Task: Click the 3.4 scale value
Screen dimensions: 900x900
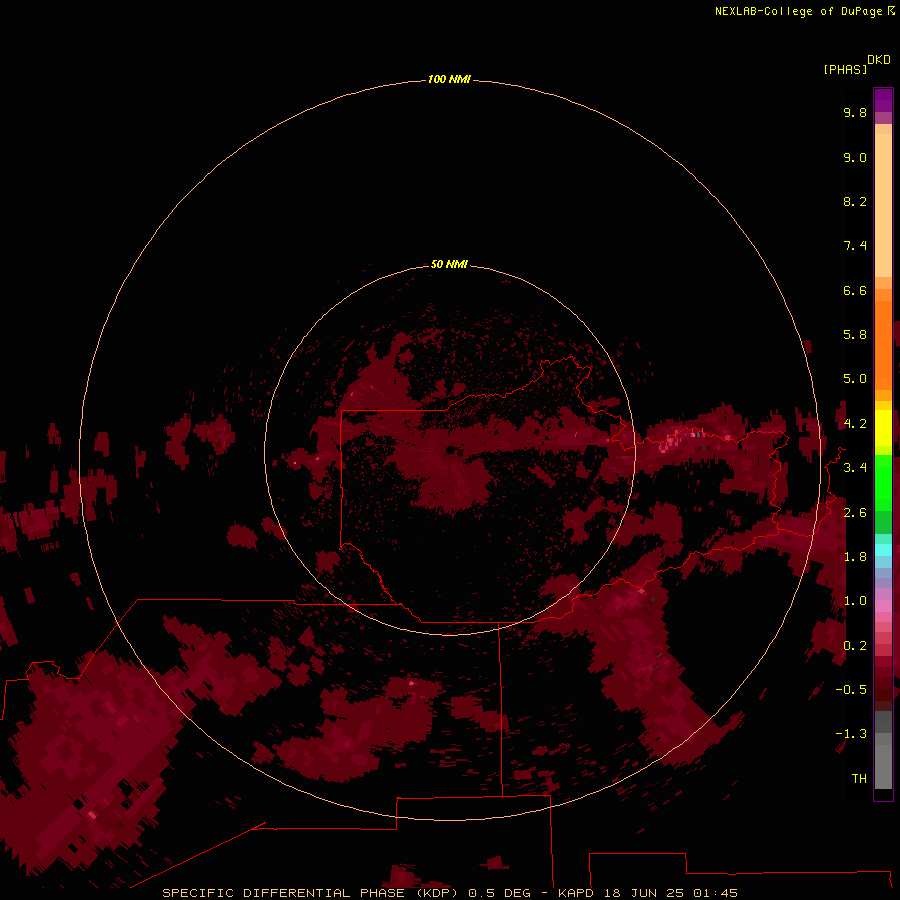Action: [855, 468]
